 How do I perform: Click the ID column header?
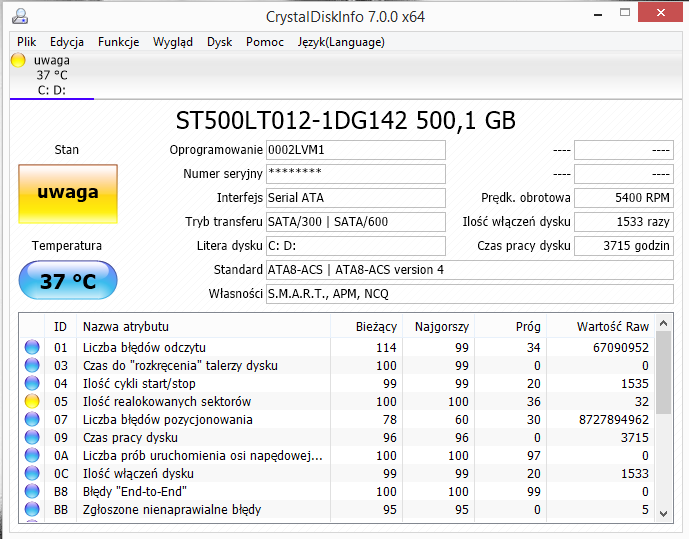point(60,326)
